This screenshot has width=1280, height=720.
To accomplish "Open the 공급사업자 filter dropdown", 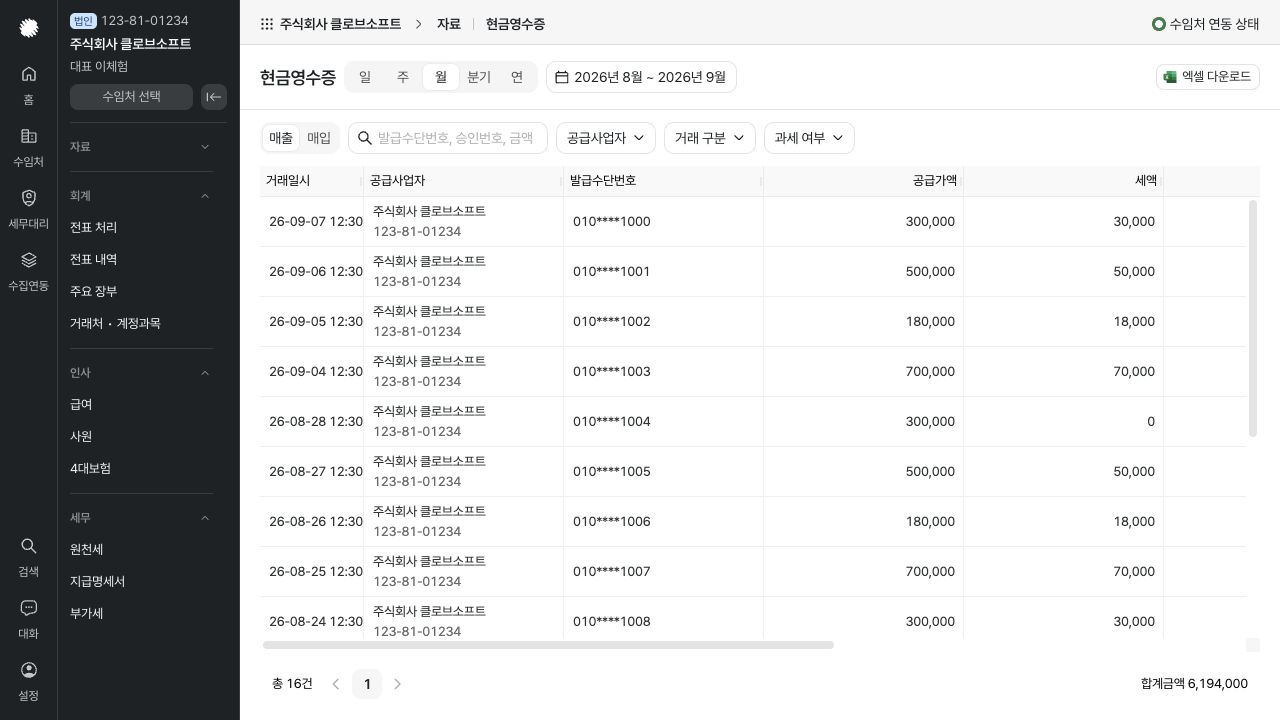I will coord(606,138).
